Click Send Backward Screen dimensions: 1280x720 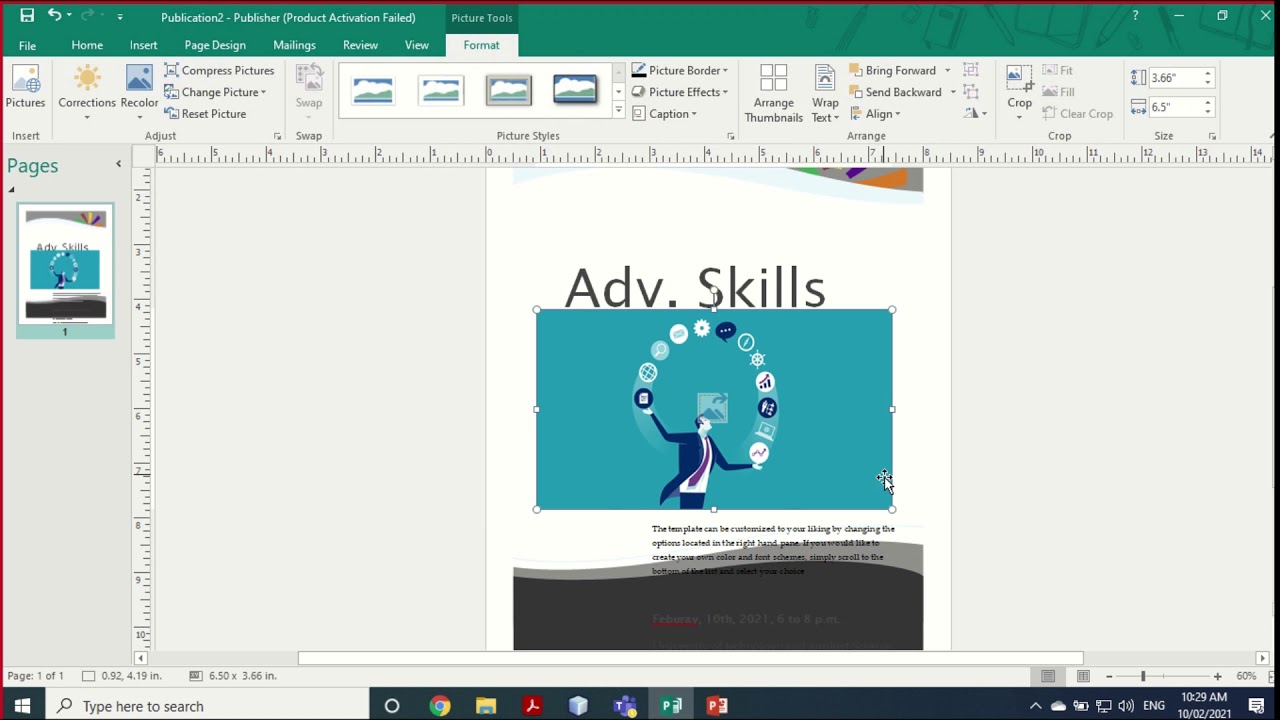[896, 92]
